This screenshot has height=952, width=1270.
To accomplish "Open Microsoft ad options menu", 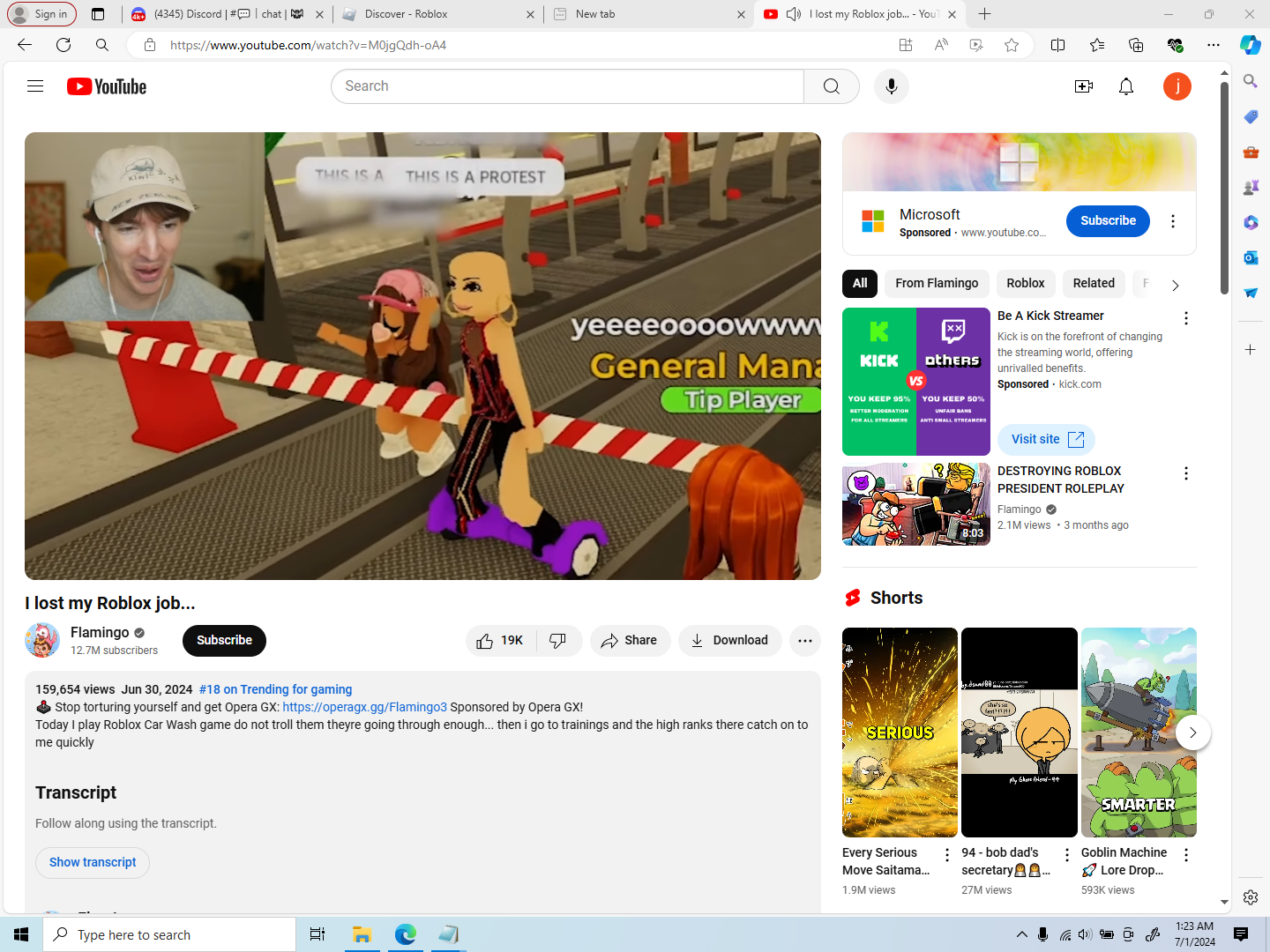I will (1173, 221).
